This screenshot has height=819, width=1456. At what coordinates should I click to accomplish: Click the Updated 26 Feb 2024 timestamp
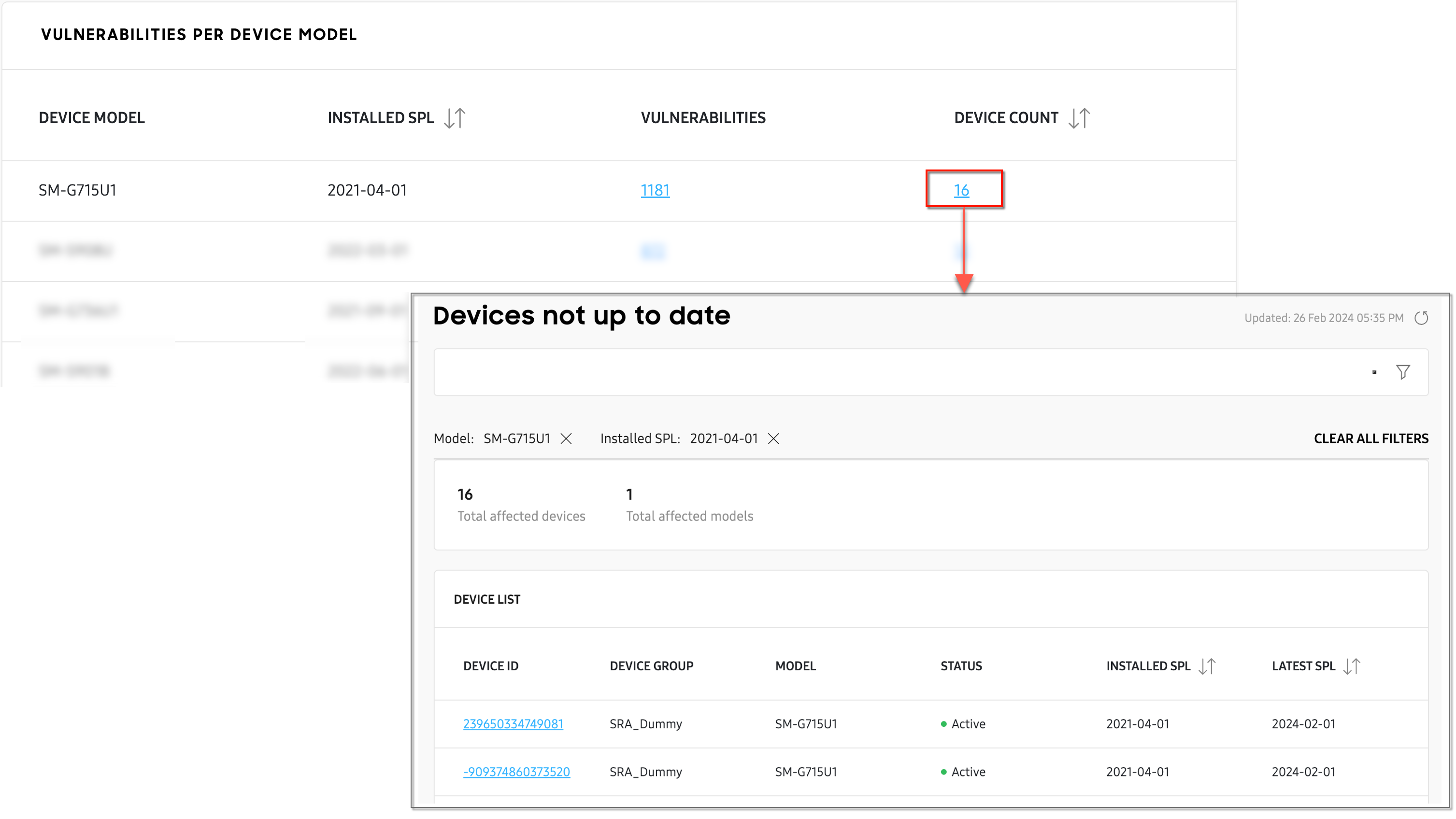pos(1324,318)
